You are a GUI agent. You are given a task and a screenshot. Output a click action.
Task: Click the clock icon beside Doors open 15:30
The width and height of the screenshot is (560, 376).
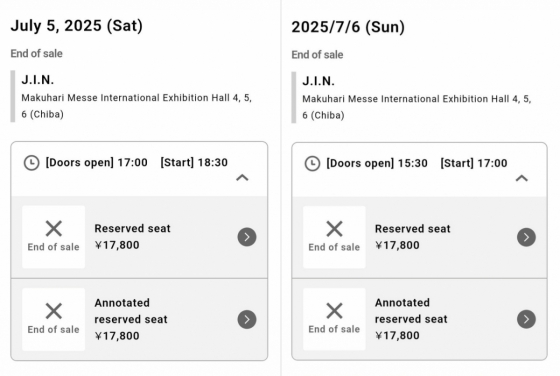pos(312,164)
